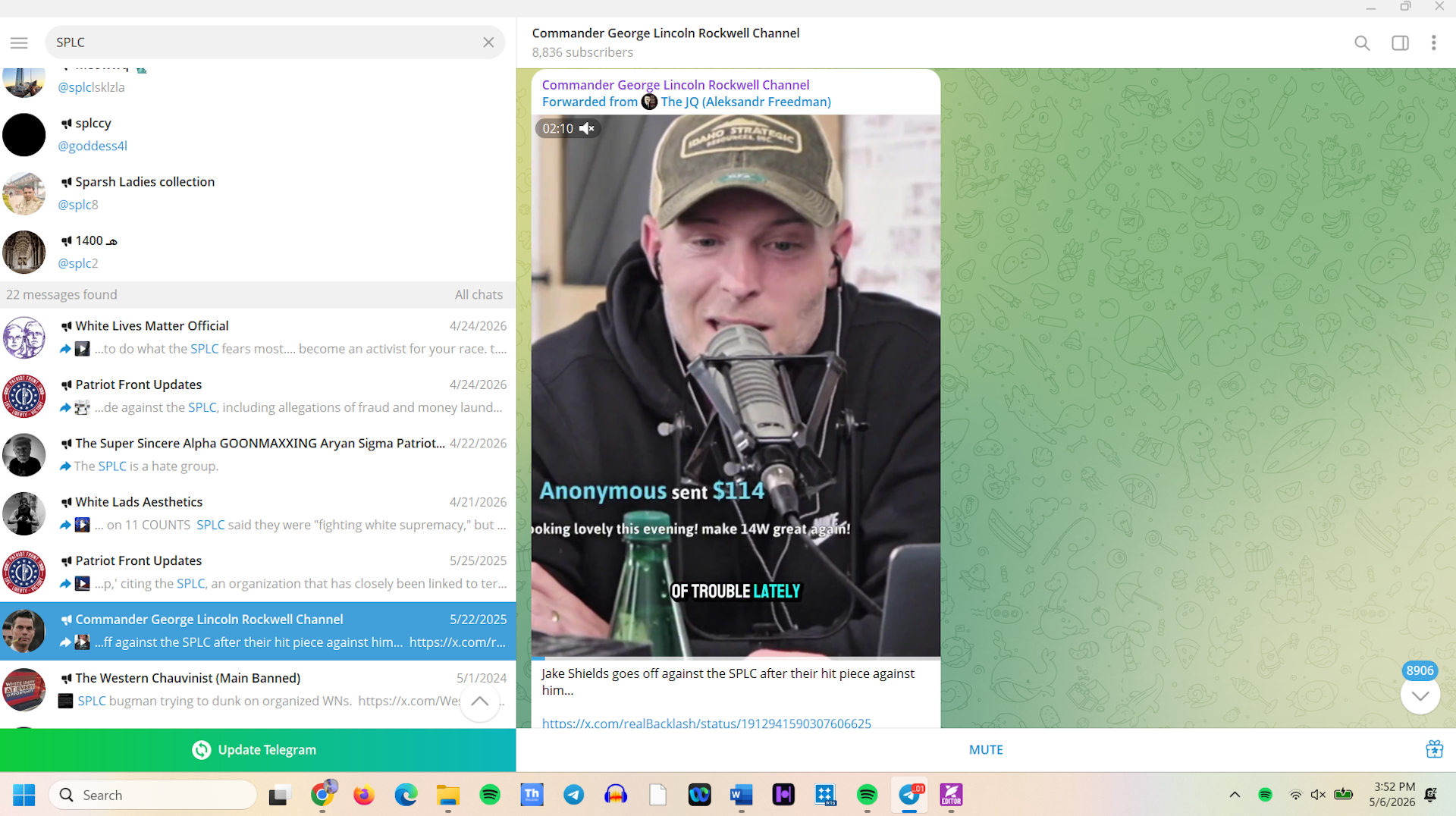Open the Editor app on the taskbar
The image size is (1456, 816).
pyautogui.click(x=951, y=795)
